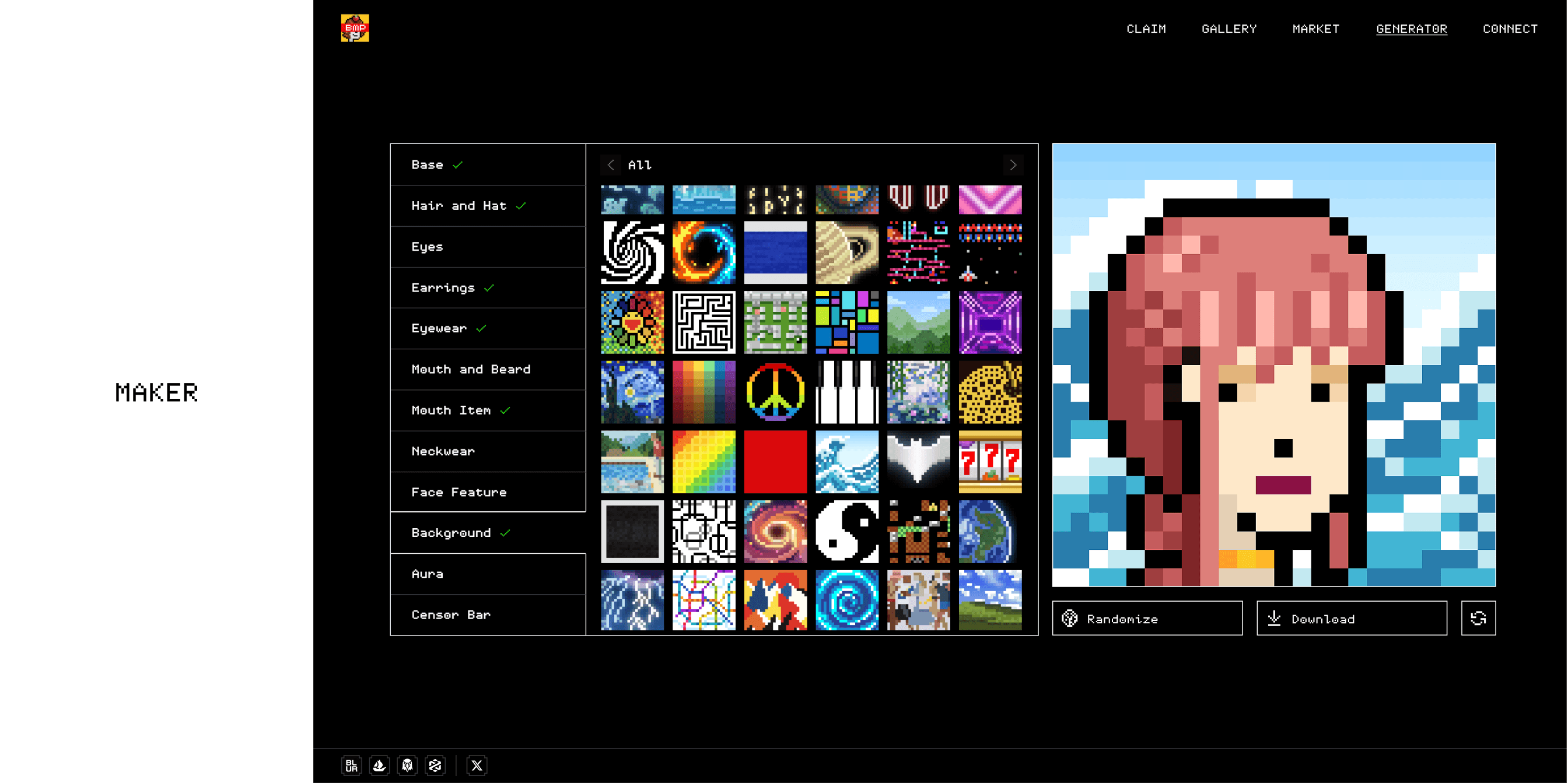Open the GALLERY nav item
Image resolution: width=1568 pixels, height=783 pixels.
coord(1228,29)
